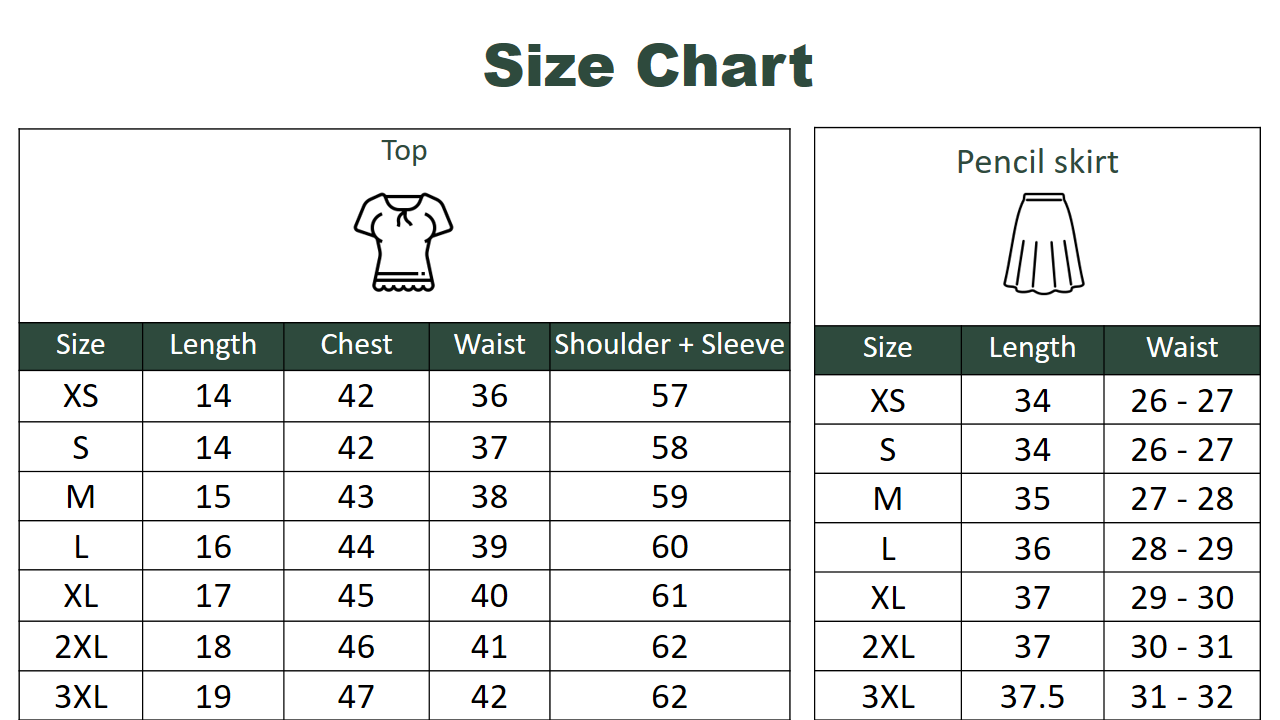Click the Shoulder + Sleeve column header
Viewport: 1280px width, 720px height.
[669, 345]
